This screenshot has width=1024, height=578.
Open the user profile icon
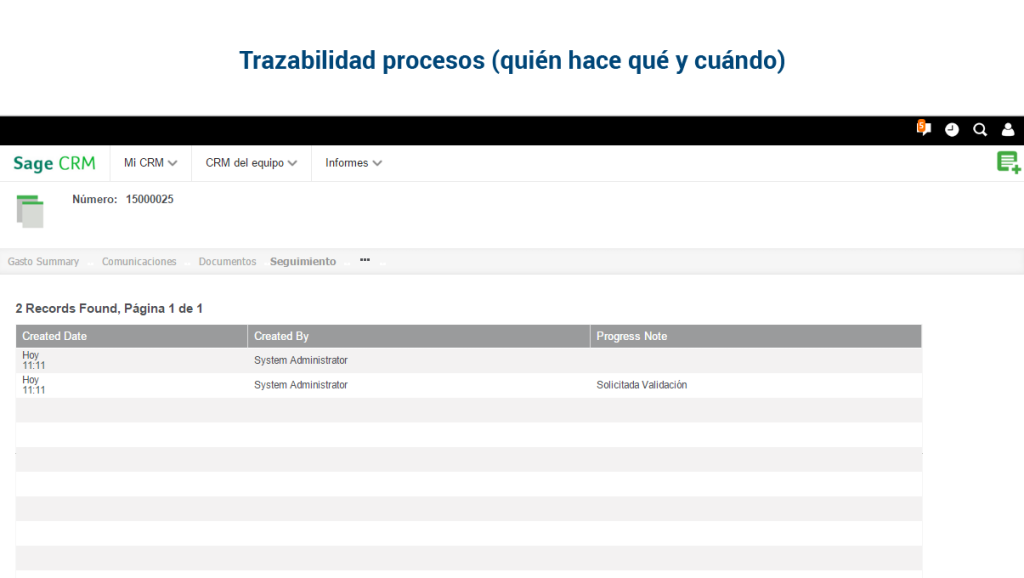point(1007,129)
